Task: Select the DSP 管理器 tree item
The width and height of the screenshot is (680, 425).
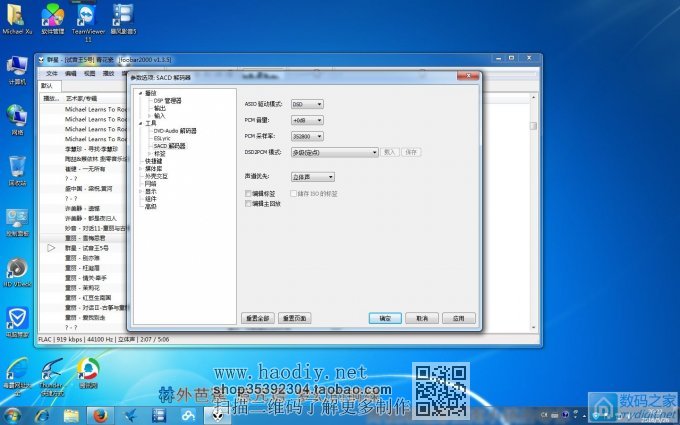Action: (x=167, y=100)
